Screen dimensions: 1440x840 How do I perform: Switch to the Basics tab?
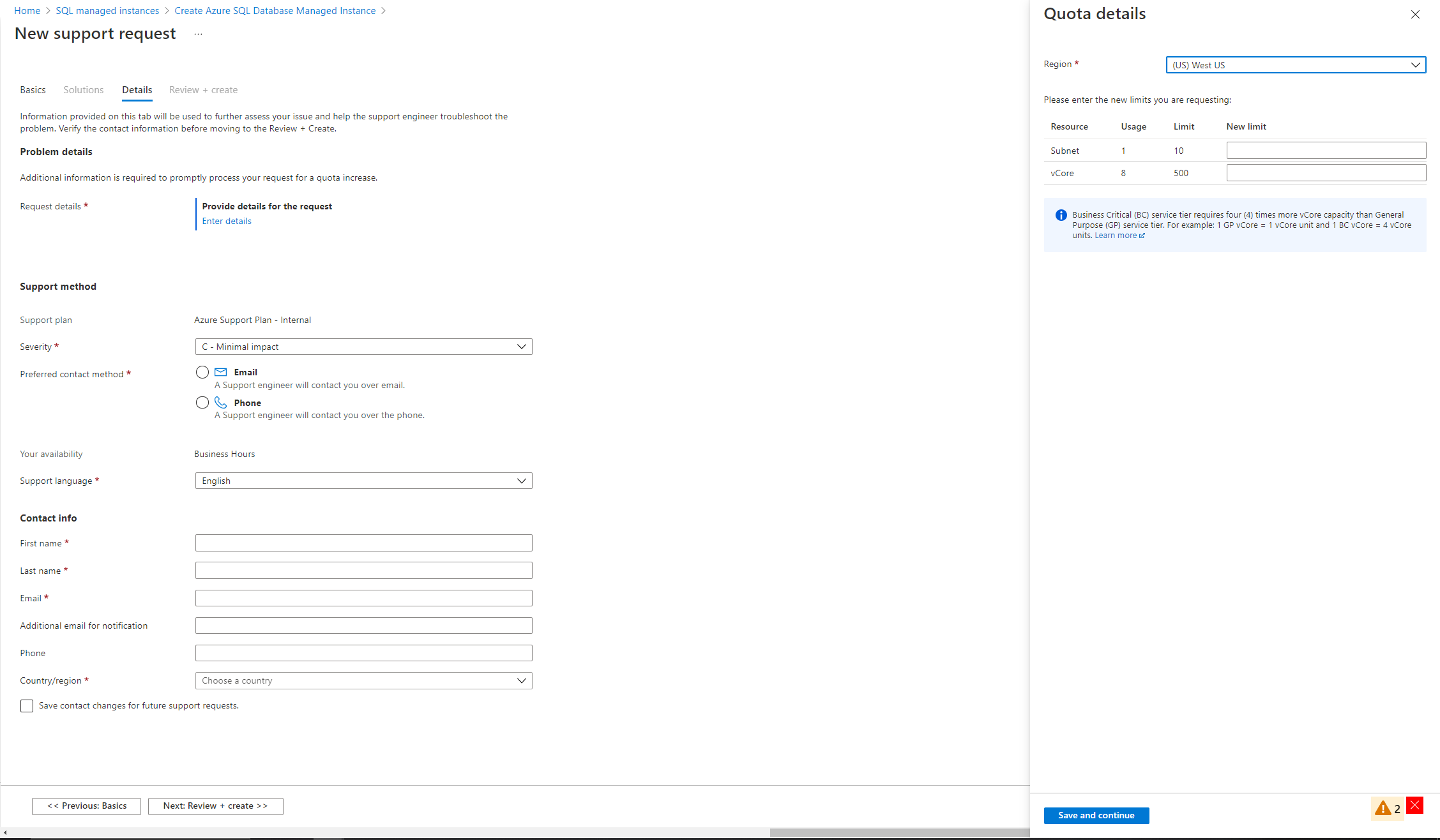(33, 89)
